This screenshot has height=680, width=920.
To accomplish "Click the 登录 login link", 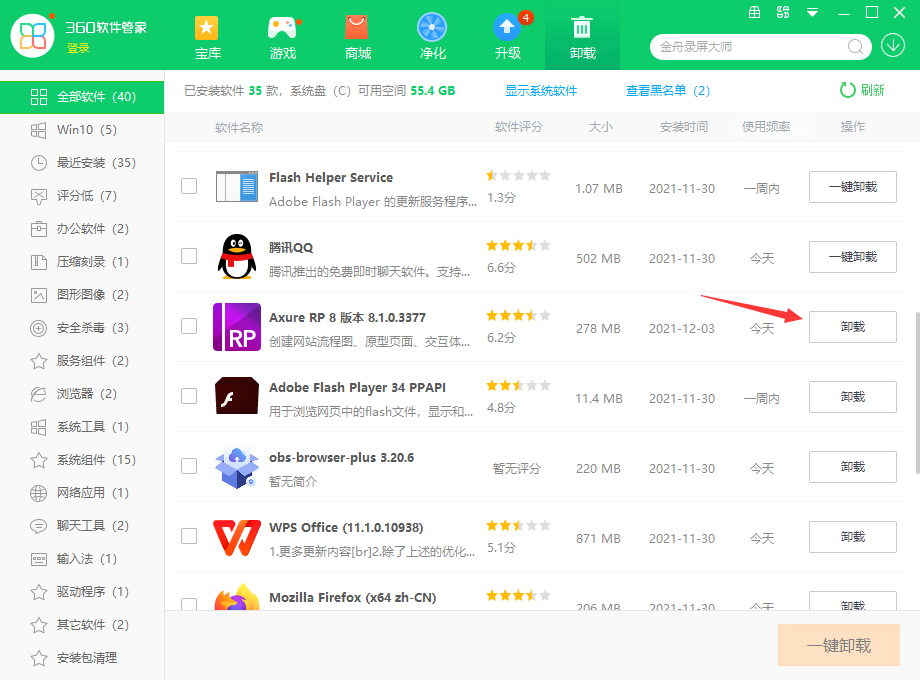I will 78,48.
